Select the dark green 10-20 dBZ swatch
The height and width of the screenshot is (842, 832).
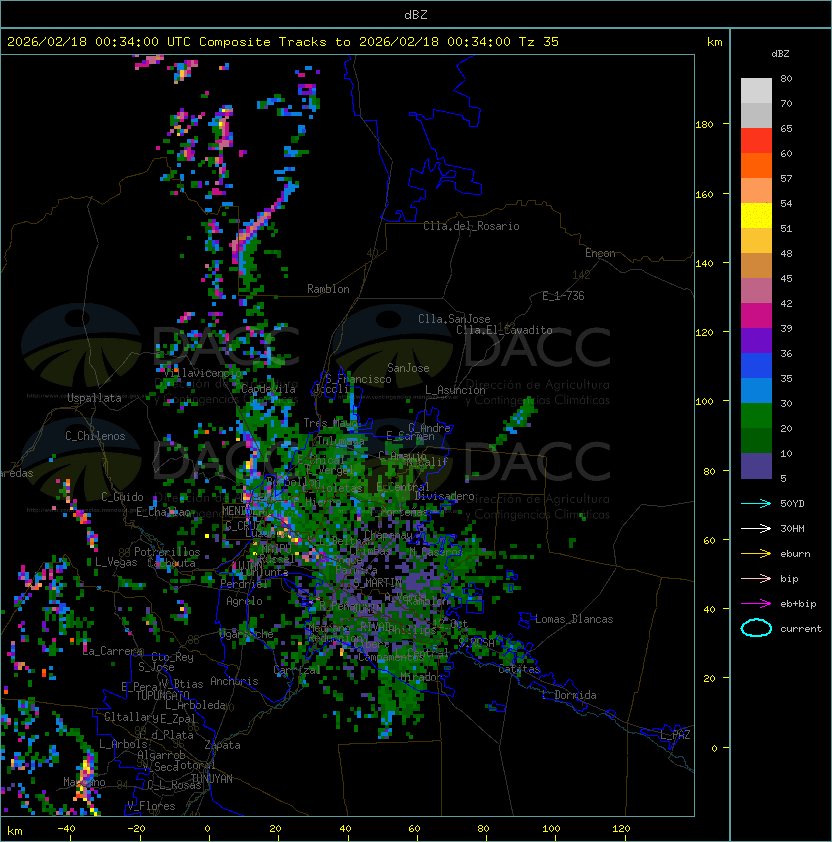tap(756, 440)
